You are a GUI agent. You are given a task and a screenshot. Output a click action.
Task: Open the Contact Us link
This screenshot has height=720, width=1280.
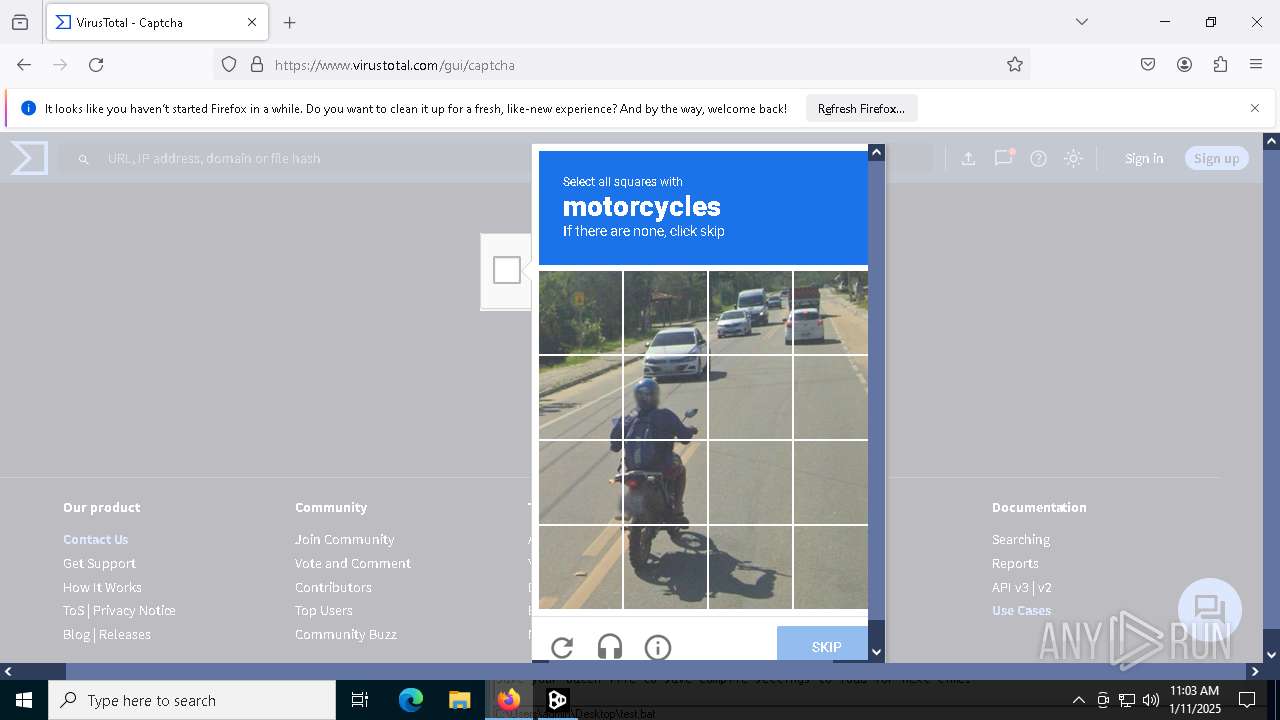point(95,539)
